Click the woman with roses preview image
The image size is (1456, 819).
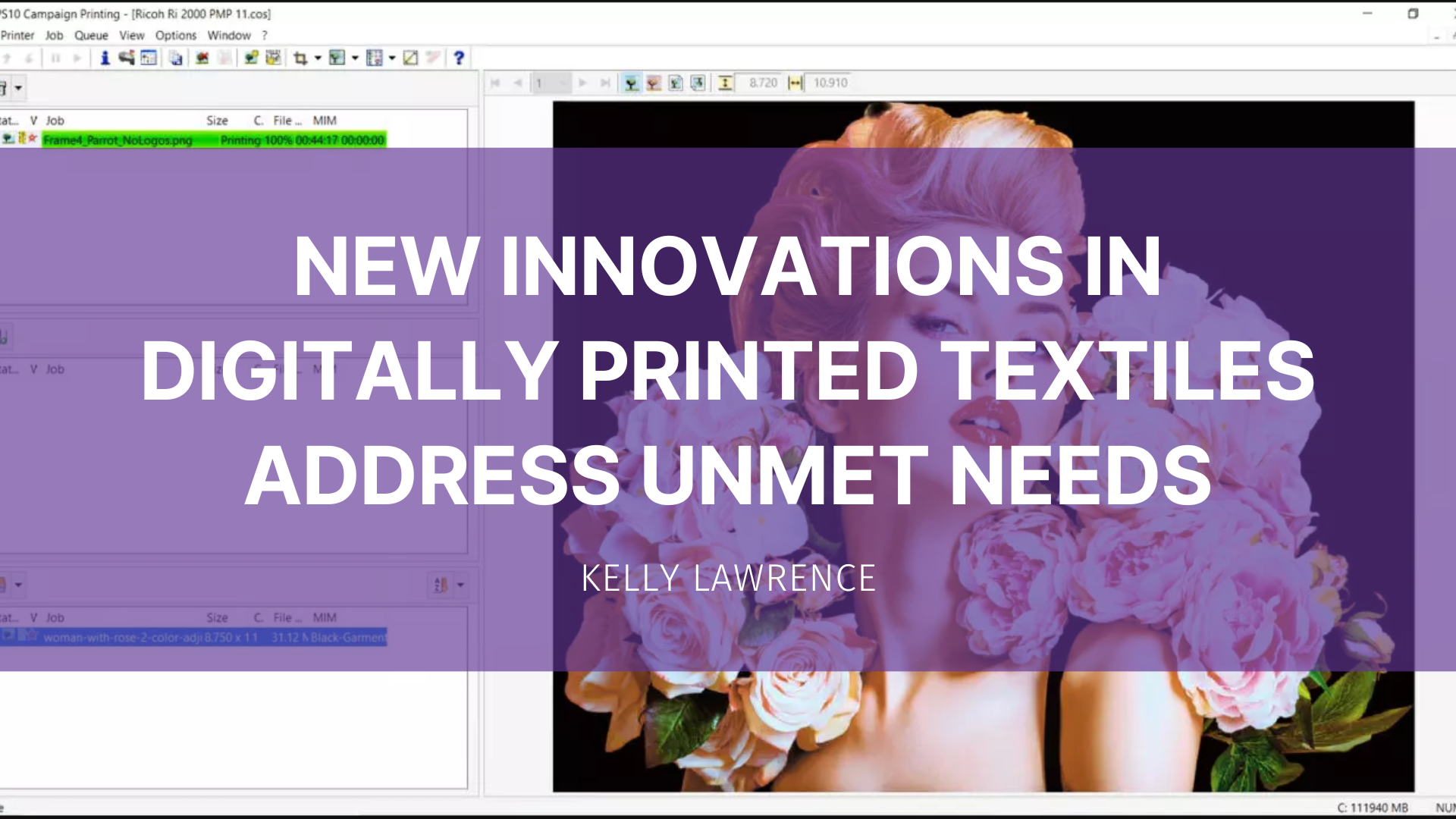[x=983, y=447]
